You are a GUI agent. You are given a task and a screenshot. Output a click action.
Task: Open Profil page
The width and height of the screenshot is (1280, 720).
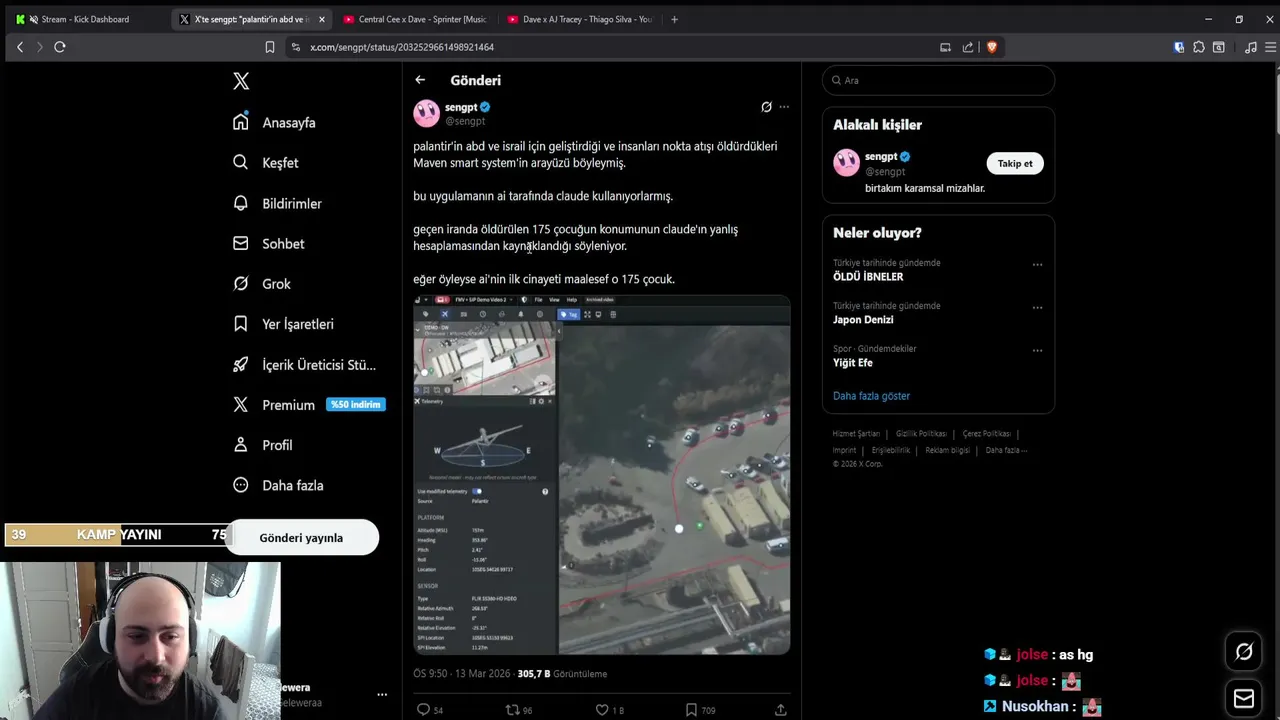[263, 445]
